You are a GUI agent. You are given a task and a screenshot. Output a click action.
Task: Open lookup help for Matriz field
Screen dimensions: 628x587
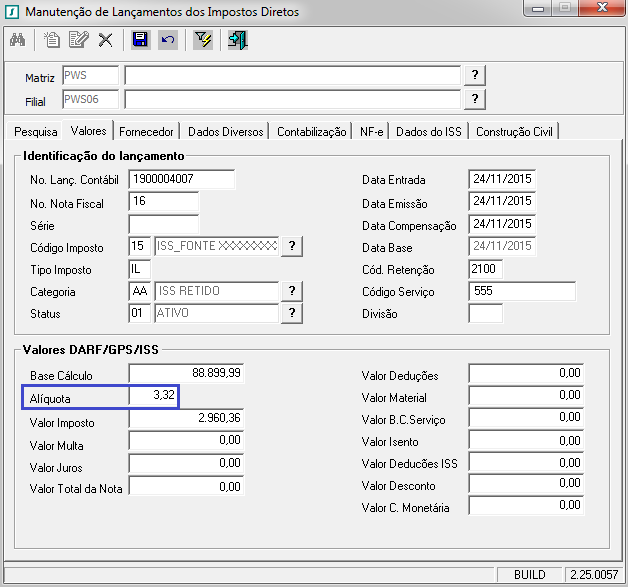coord(476,76)
